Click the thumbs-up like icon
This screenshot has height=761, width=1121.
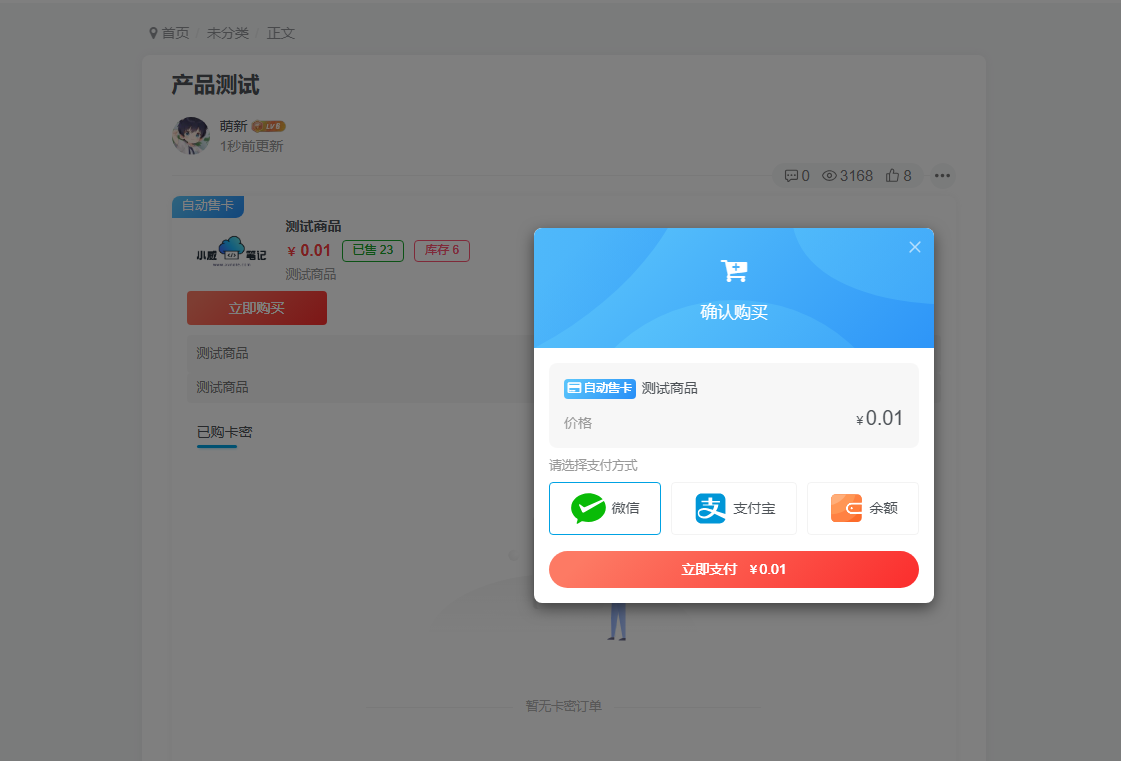coord(892,176)
